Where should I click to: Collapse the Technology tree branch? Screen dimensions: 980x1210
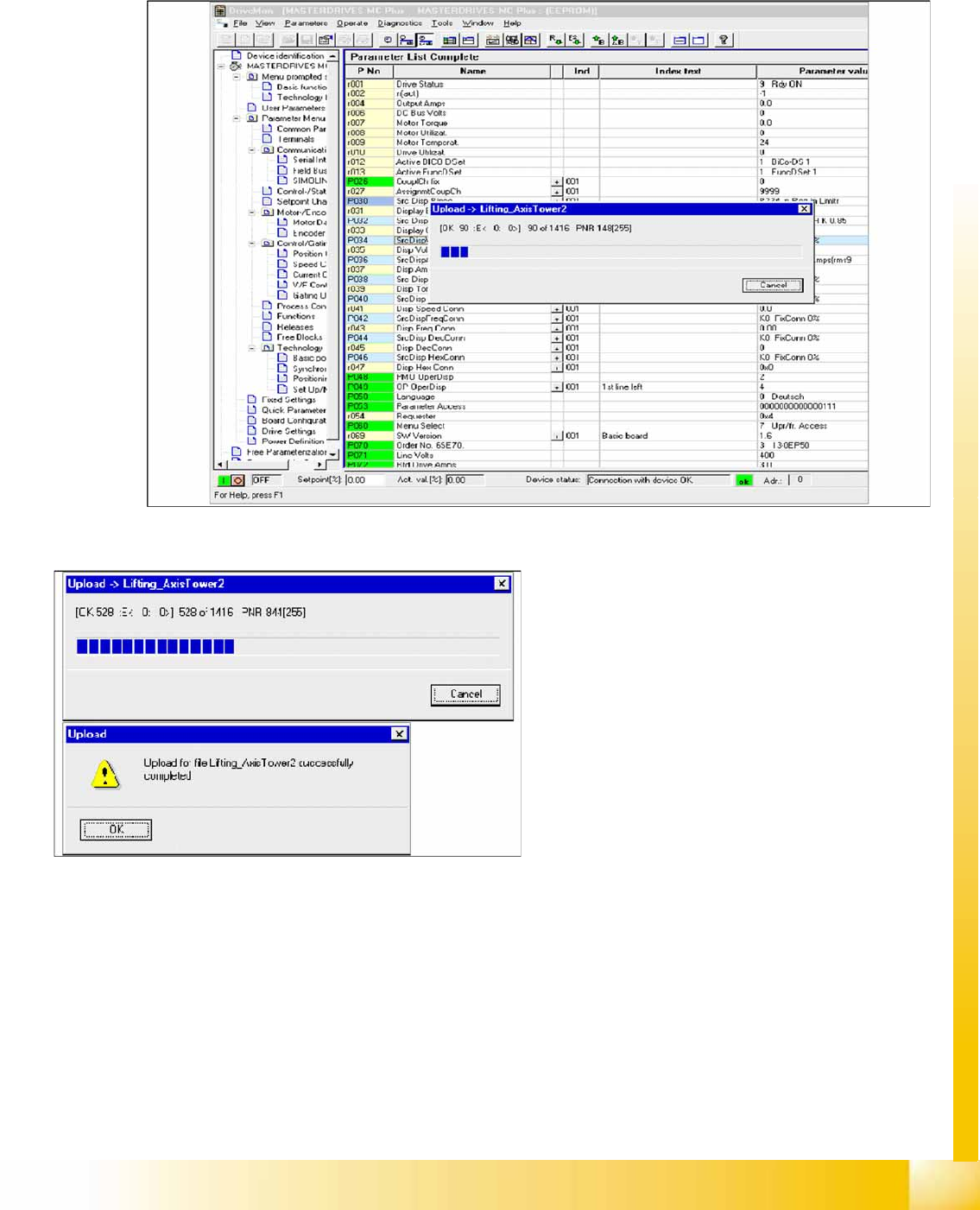click(x=252, y=348)
